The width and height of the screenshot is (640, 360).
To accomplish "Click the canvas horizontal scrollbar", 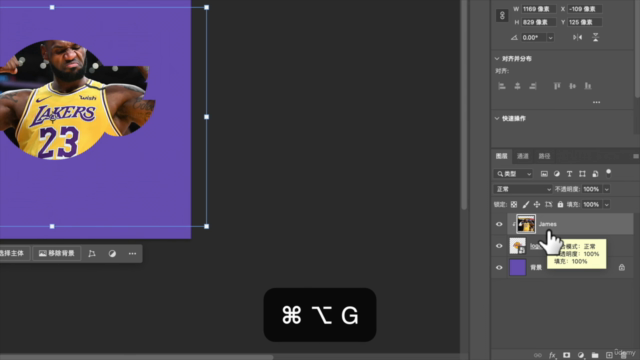I will [137, 357].
